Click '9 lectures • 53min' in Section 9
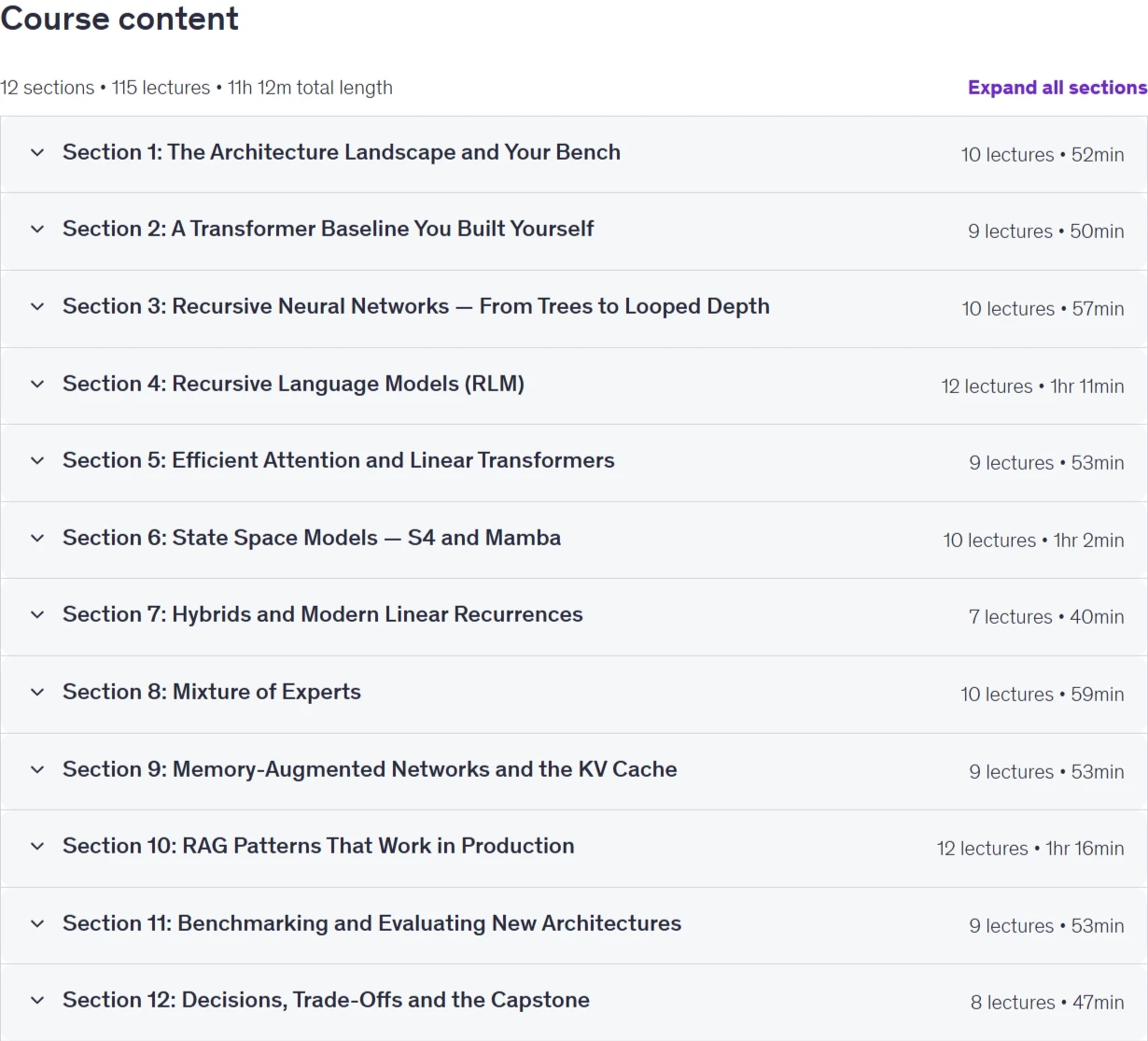1148x1041 pixels. click(x=1046, y=772)
